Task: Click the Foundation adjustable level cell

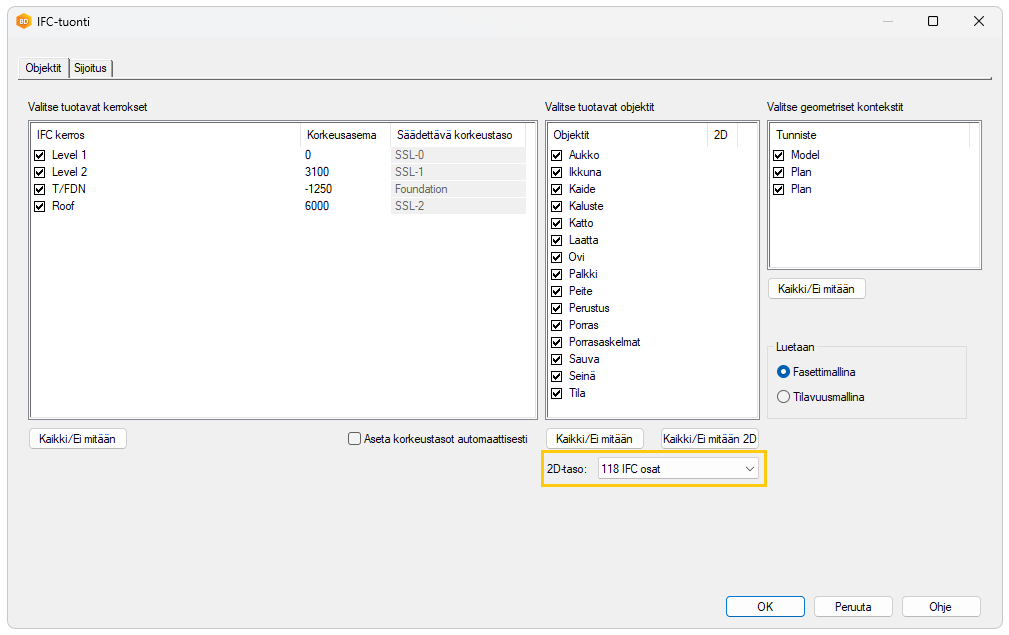Action: click(x=458, y=189)
